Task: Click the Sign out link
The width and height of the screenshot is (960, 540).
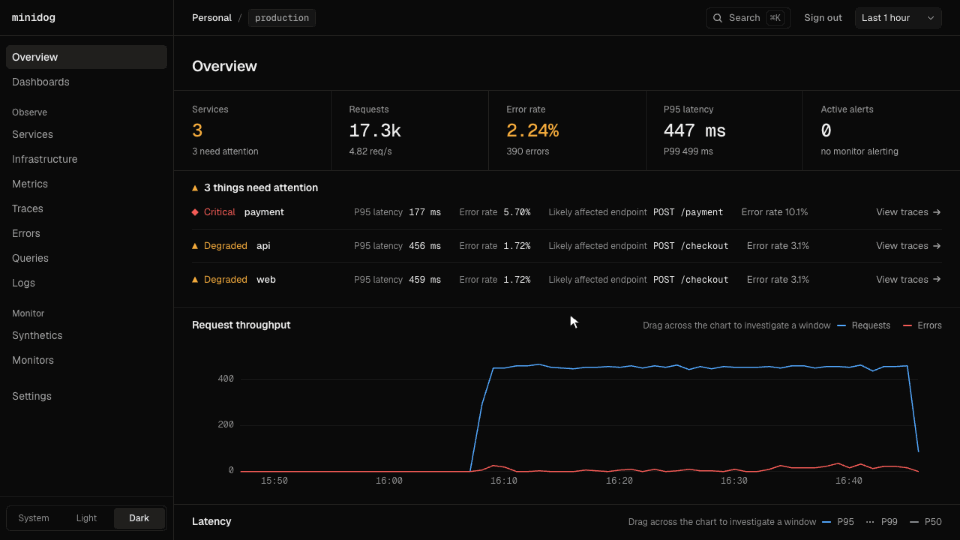Action: point(823,18)
